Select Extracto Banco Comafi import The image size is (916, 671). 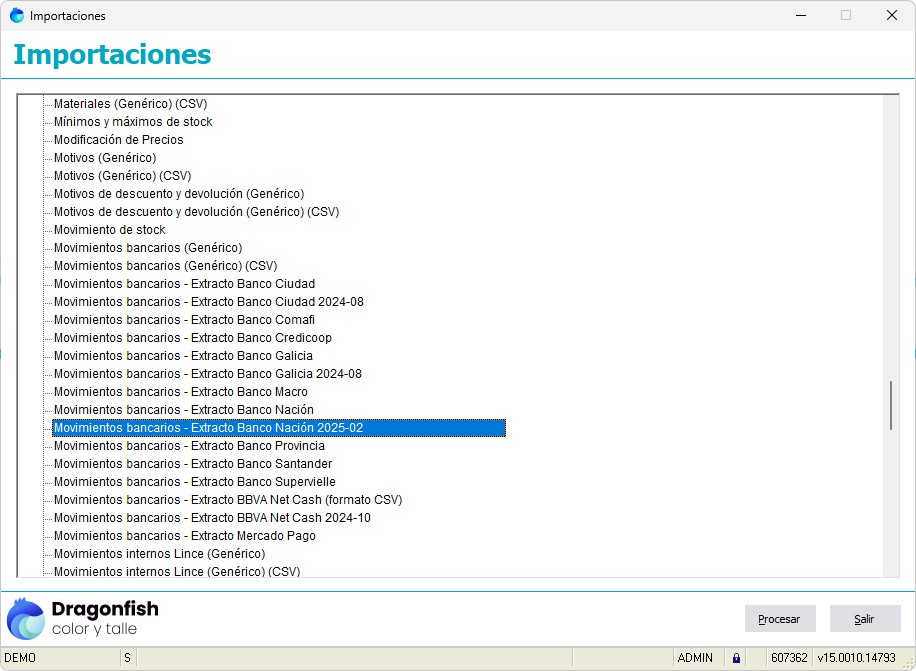coord(184,320)
